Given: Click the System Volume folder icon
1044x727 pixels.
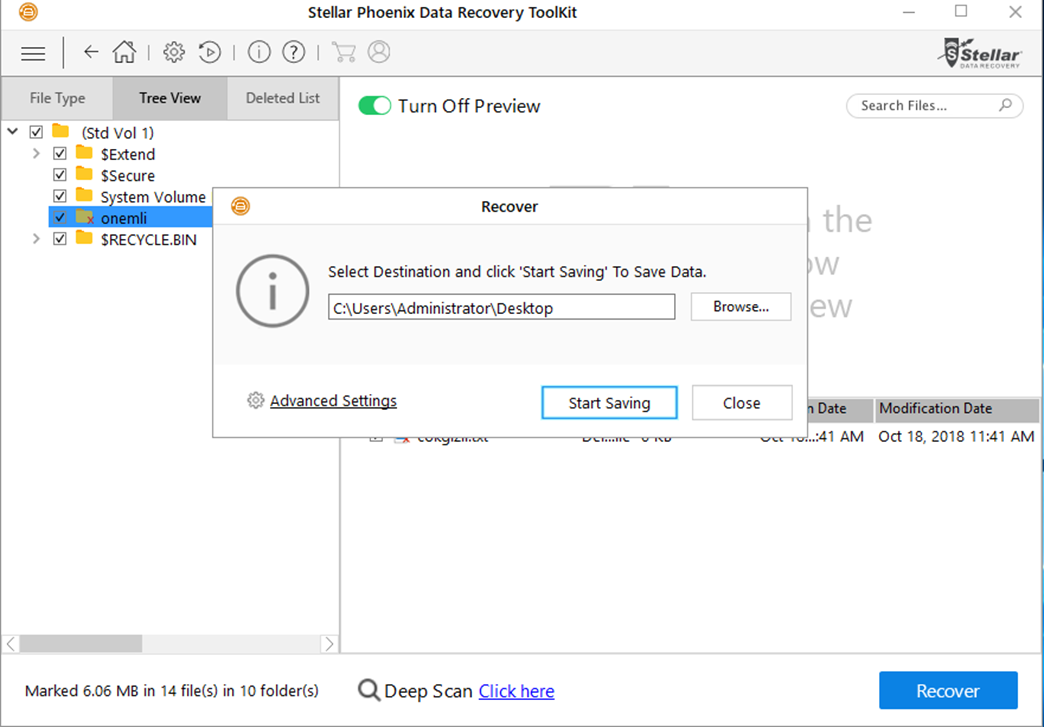Looking at the screenshot, I should (x=84, y=196).
